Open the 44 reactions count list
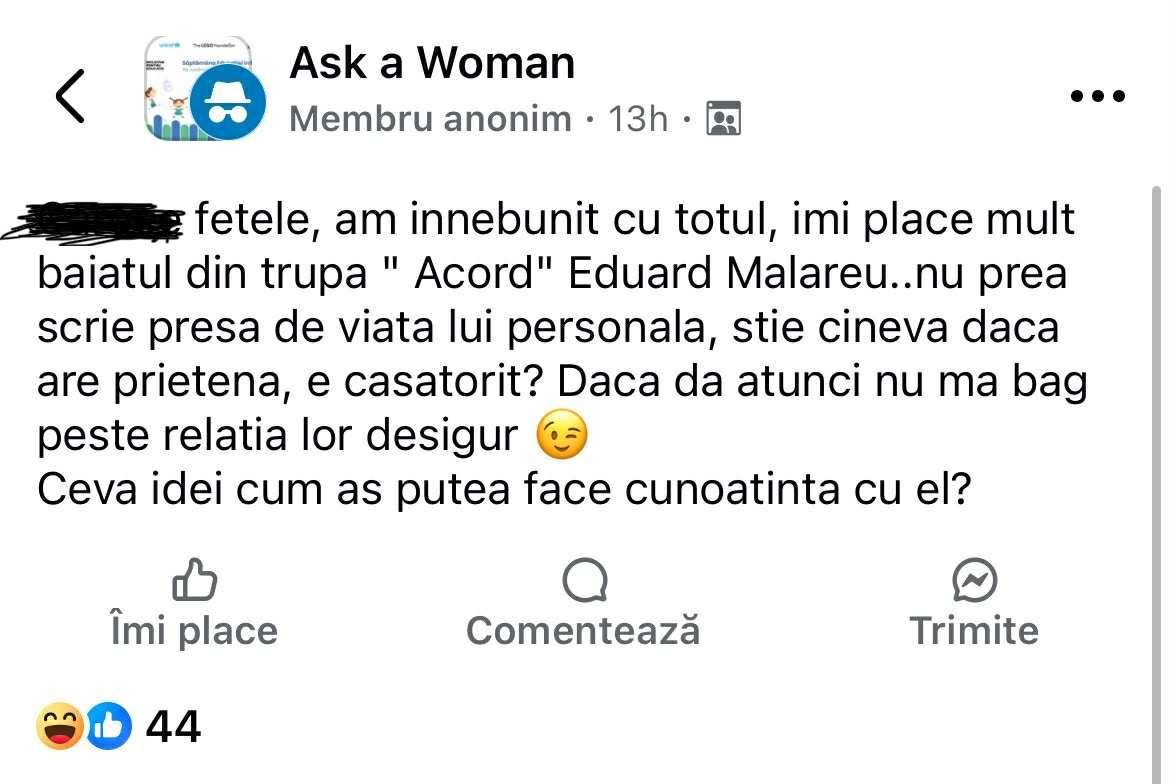1170x784 pixels. point(173,726)
